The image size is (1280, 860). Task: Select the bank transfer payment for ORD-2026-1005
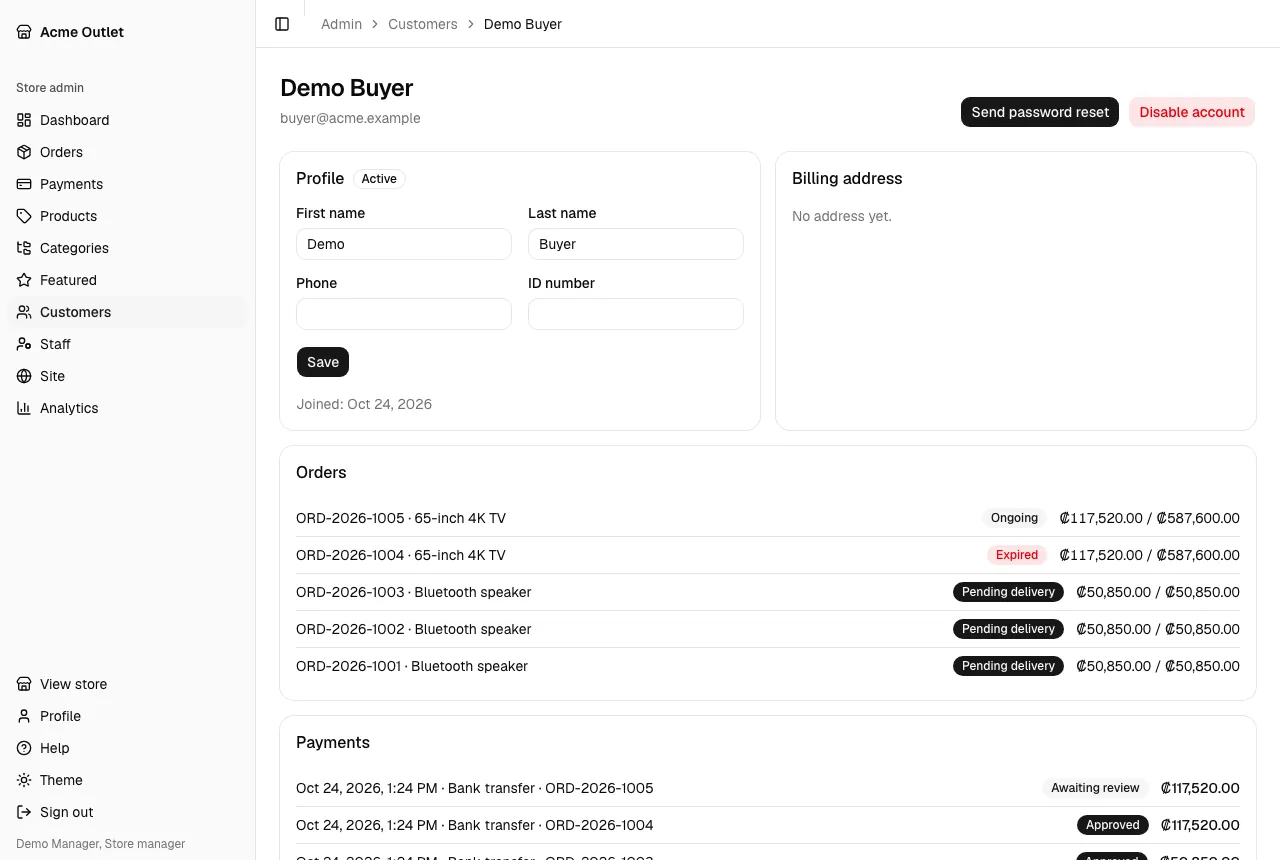click(x=768, y=788)
